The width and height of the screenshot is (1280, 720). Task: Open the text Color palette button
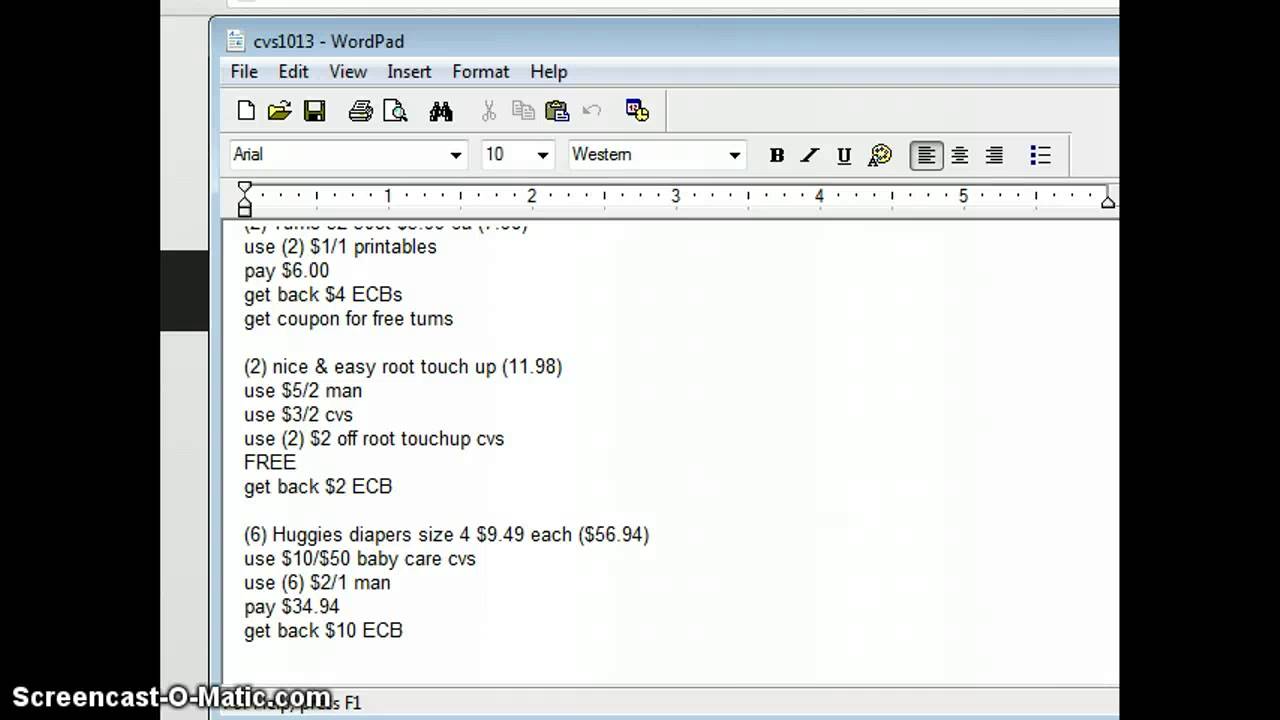879,155
